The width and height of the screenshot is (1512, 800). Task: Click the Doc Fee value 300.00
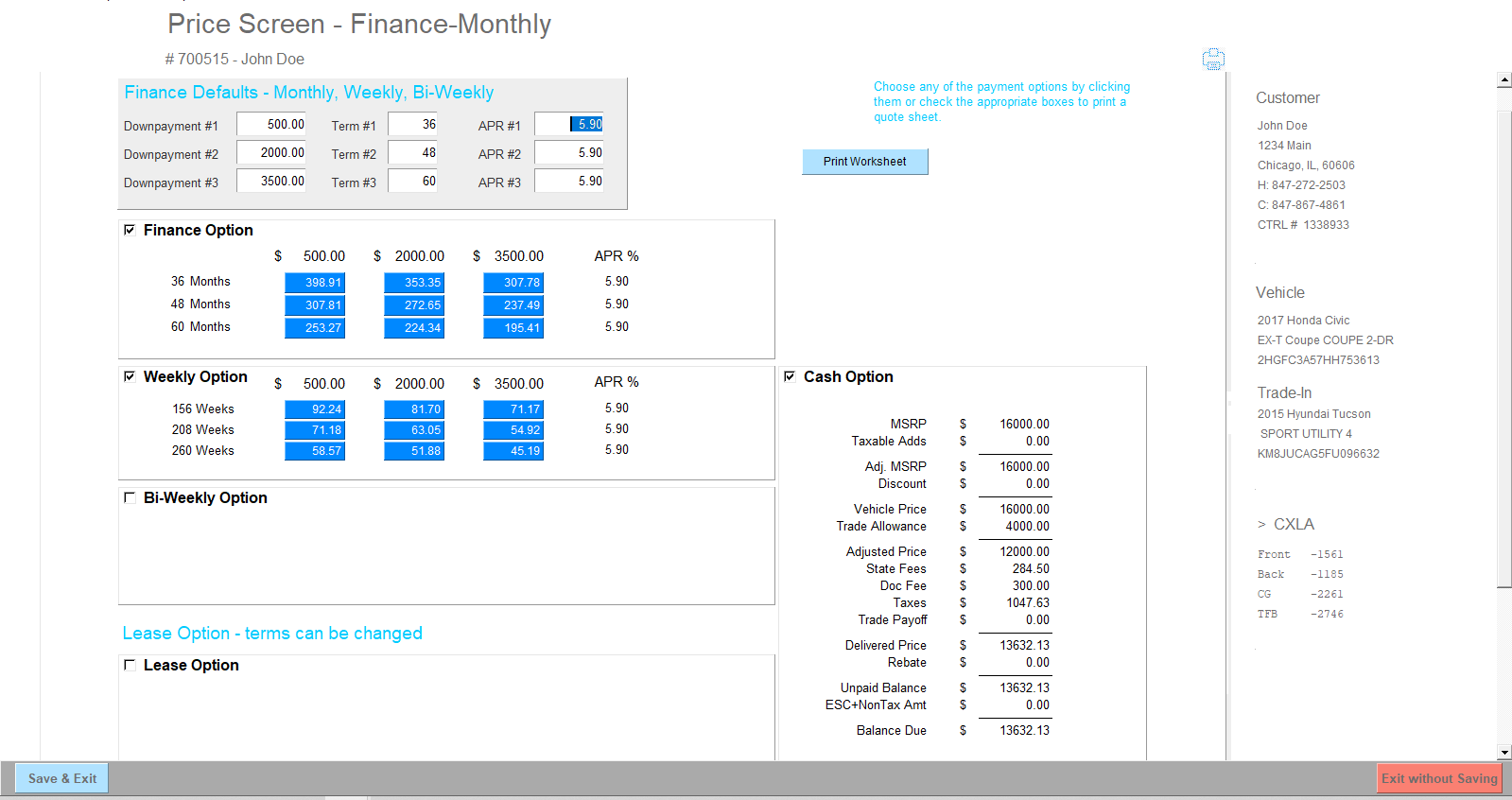pyautogui.click(x=1031, y=585)
